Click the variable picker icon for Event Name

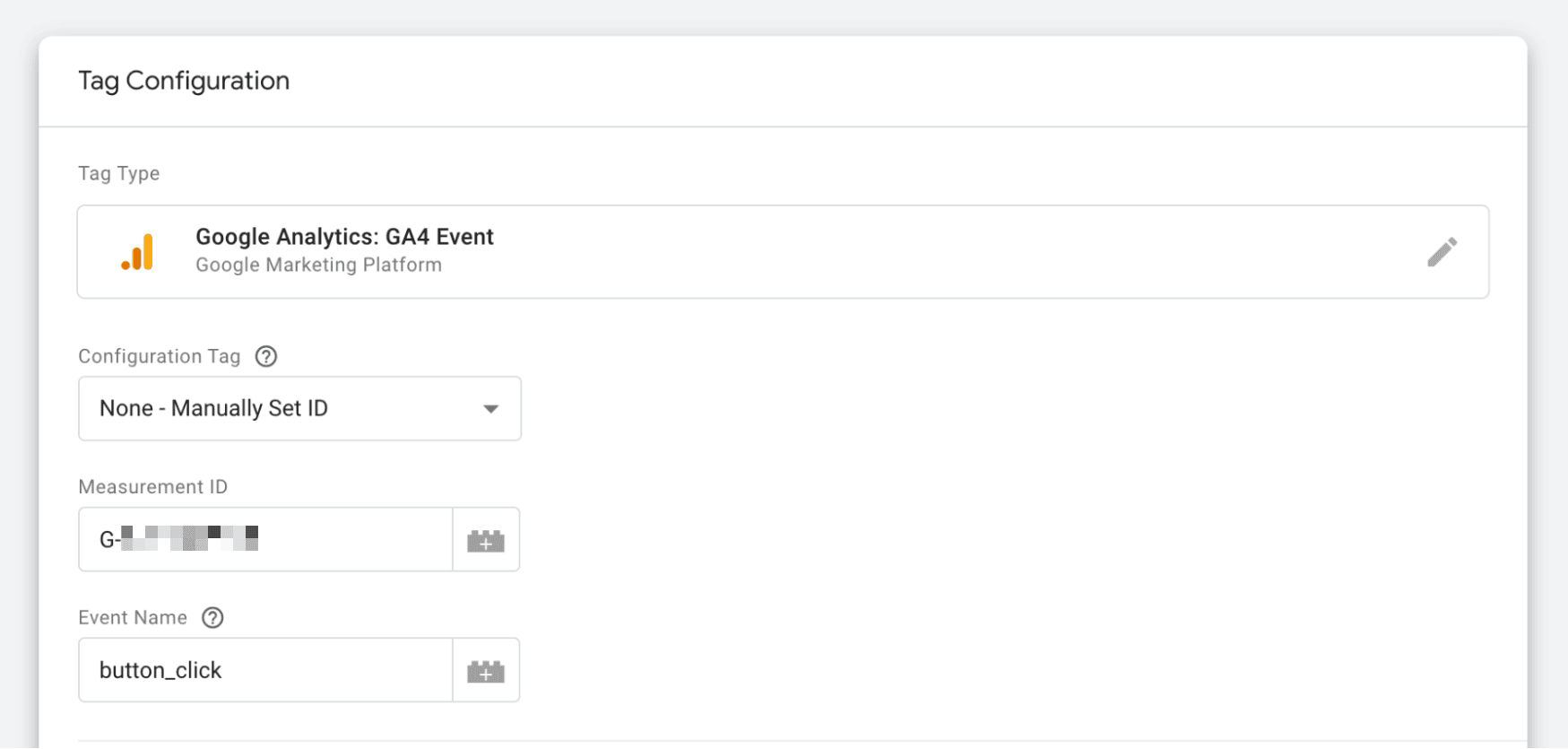click(485, 670)
